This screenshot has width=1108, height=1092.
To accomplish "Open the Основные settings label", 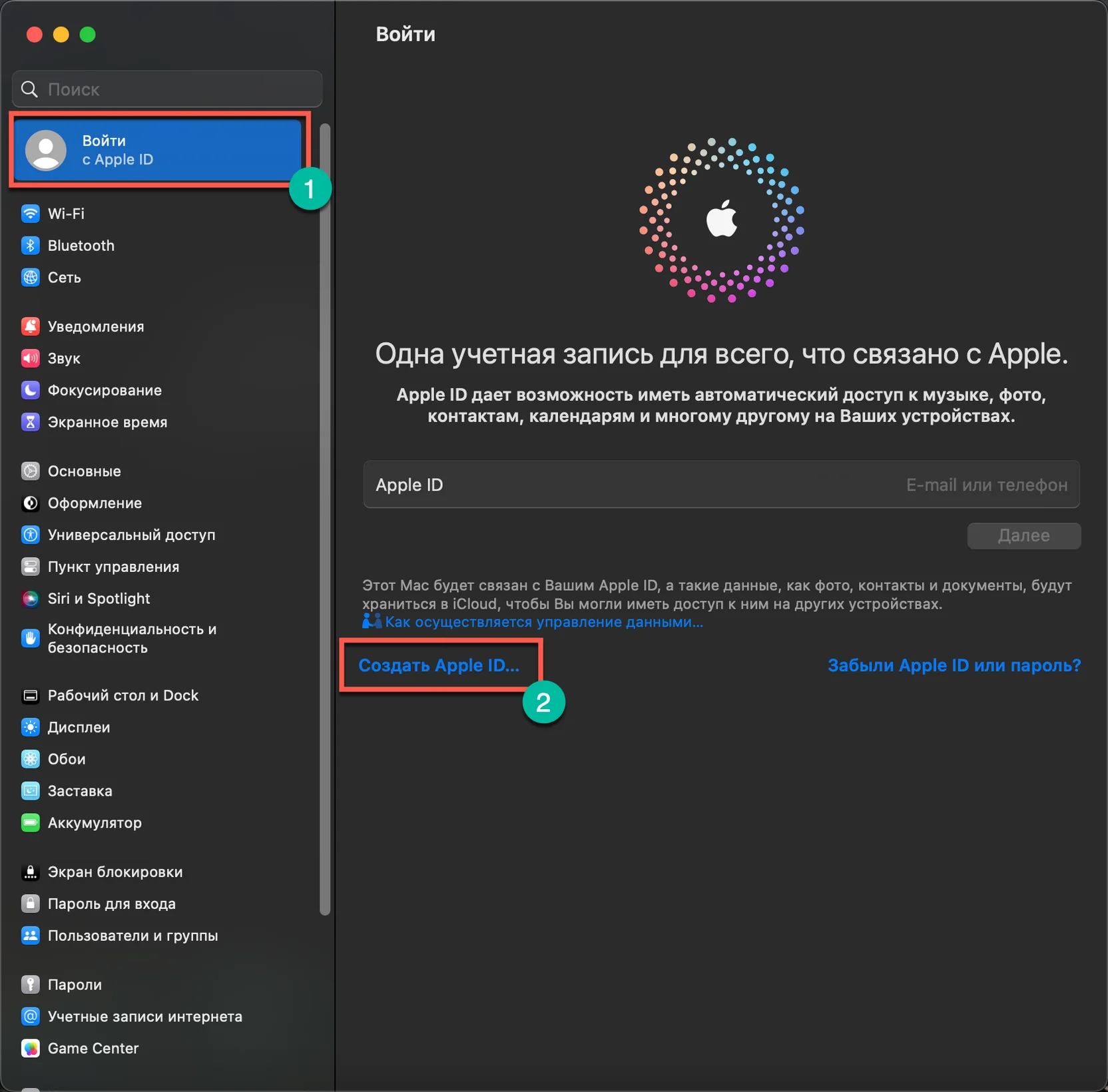I will click(x=85, y=471).
